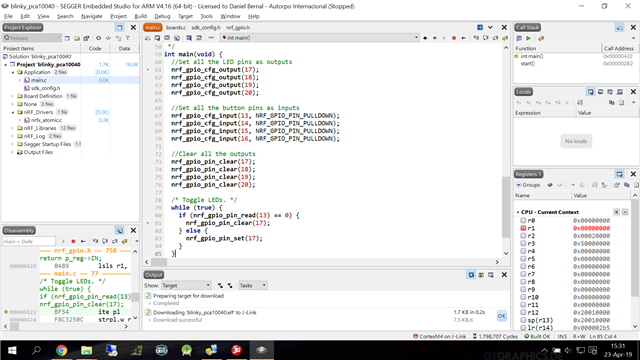Screen dimensions: 640x360
Task: Select sdk_config.h in the project tree
Action: pos(45,88)
